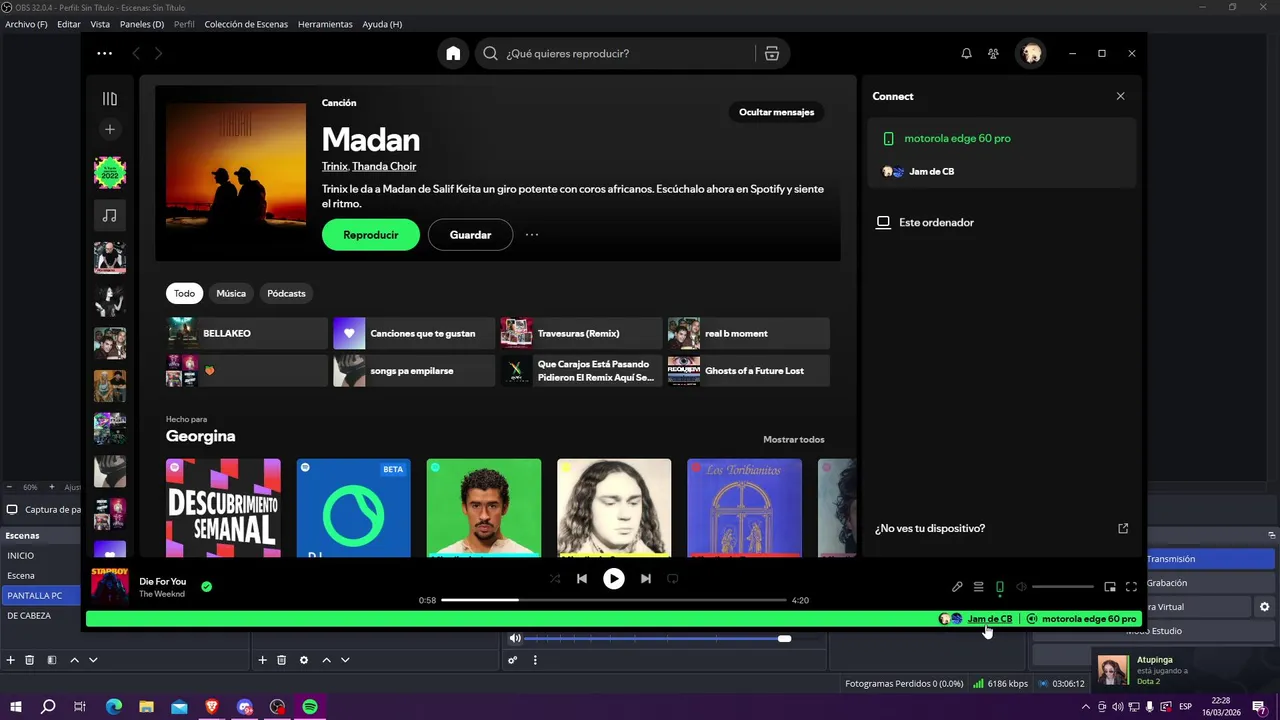Open Spotify browse icon beside search field

[771, 53]
